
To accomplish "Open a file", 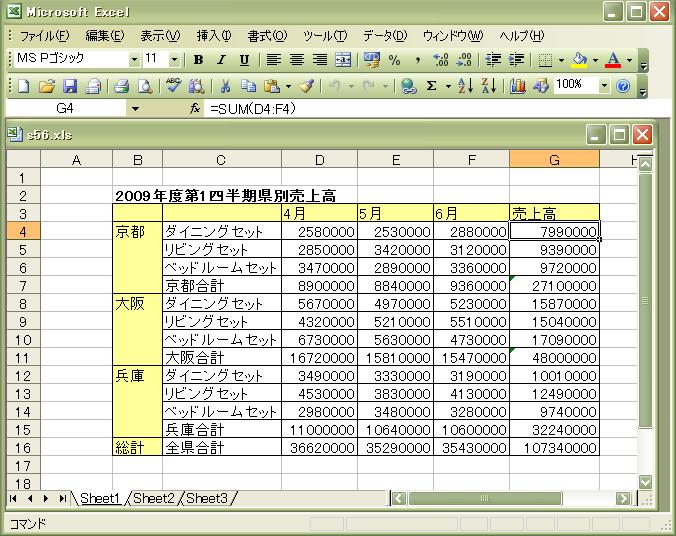I will (x=47, y=86).
